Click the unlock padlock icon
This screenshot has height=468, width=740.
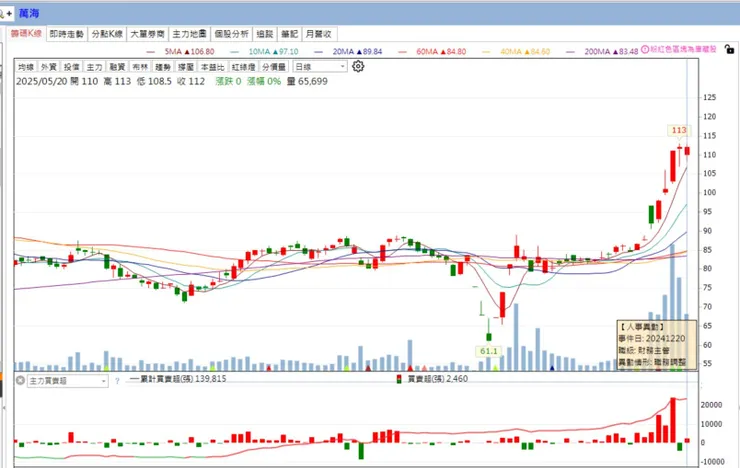729,49
